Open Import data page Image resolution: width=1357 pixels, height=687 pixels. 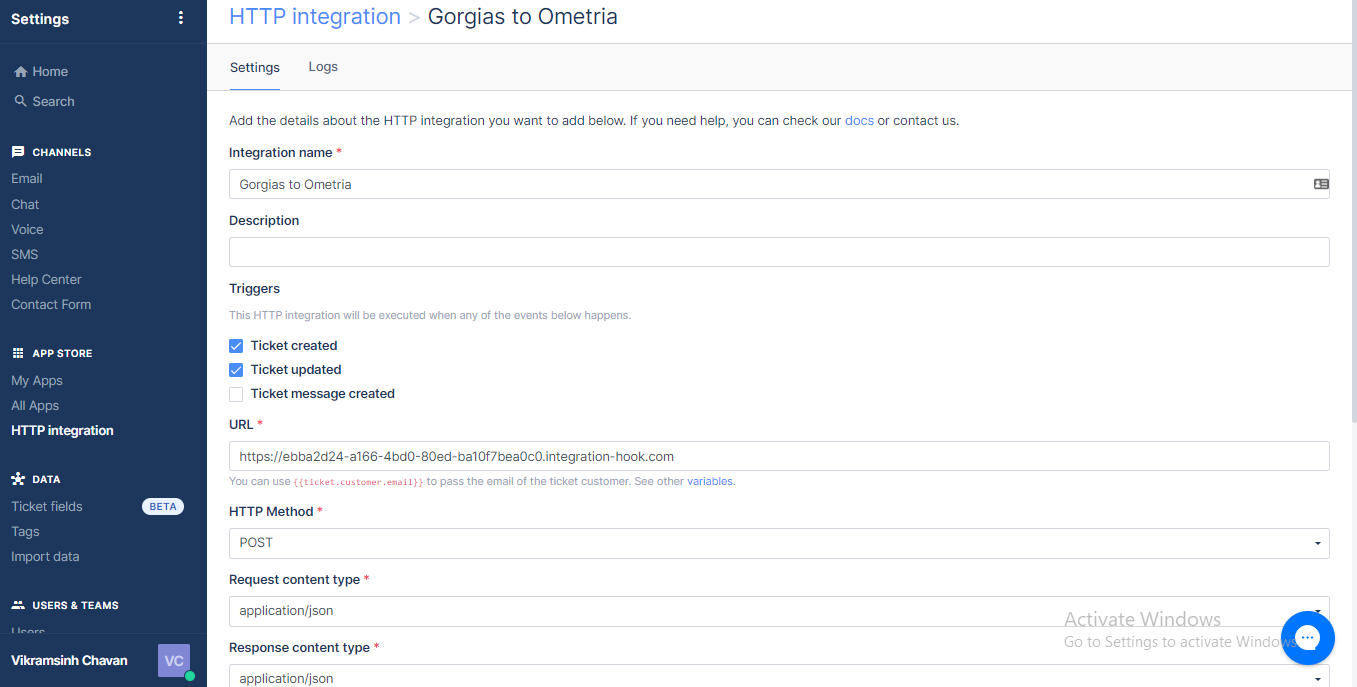pos(45,556)
